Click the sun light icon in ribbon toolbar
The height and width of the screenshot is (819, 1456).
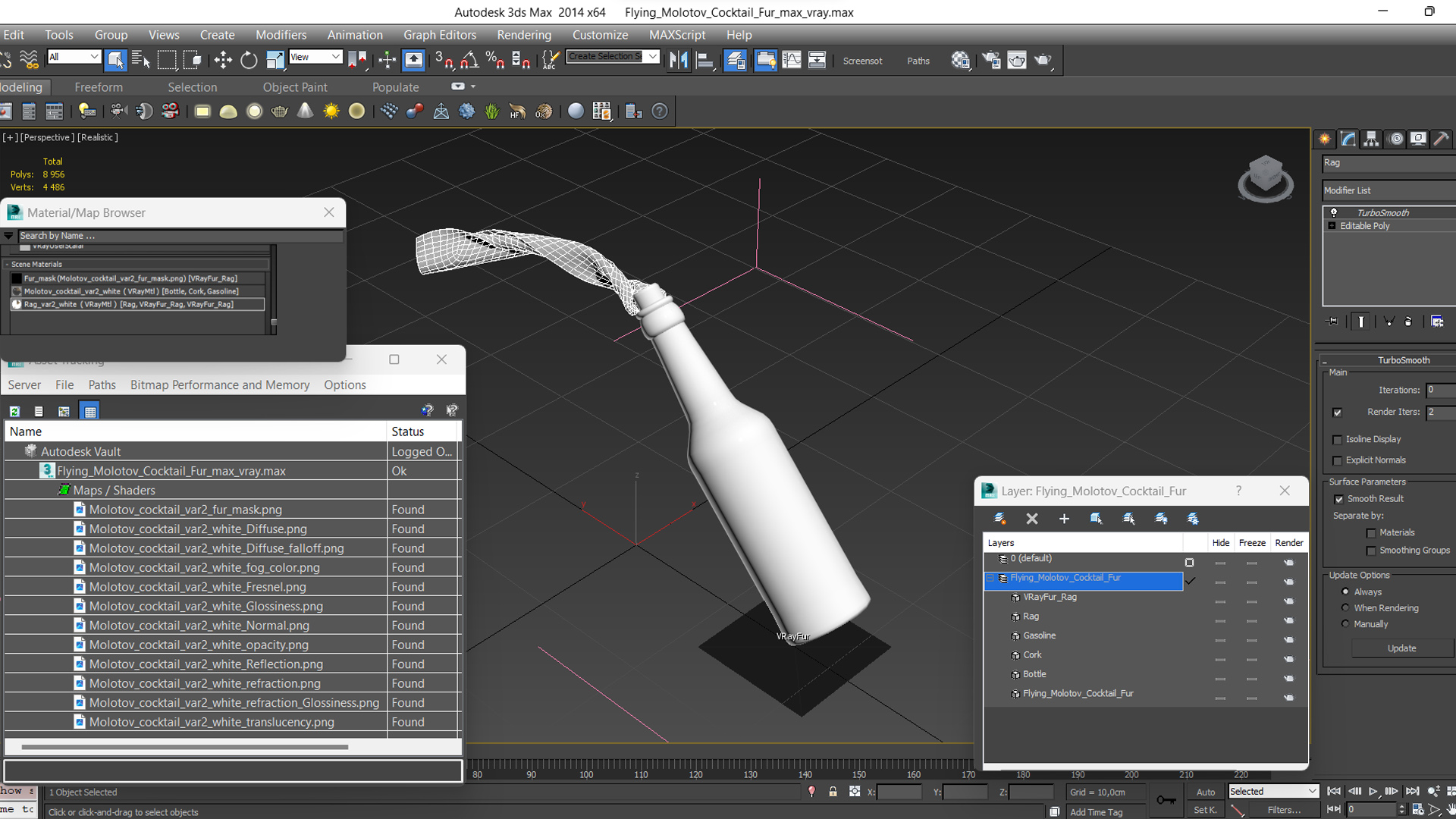coord(331,111)
